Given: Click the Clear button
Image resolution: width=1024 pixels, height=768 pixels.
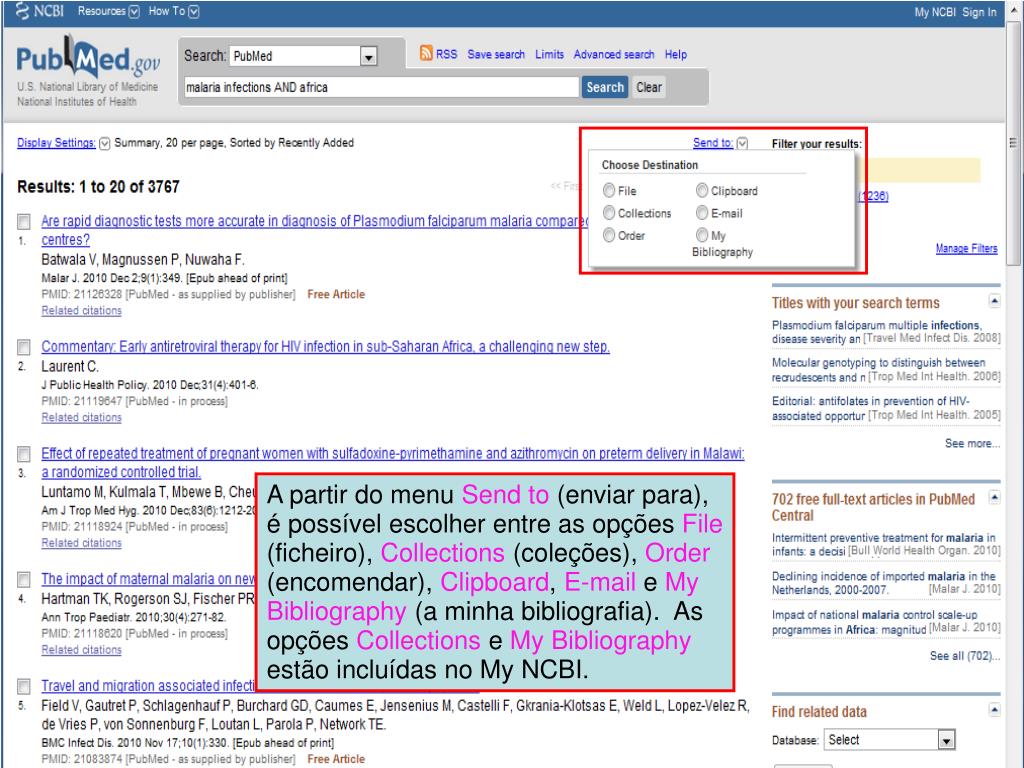Looking at the screenshot, I should pyautogui.click(x=649, y=87).
